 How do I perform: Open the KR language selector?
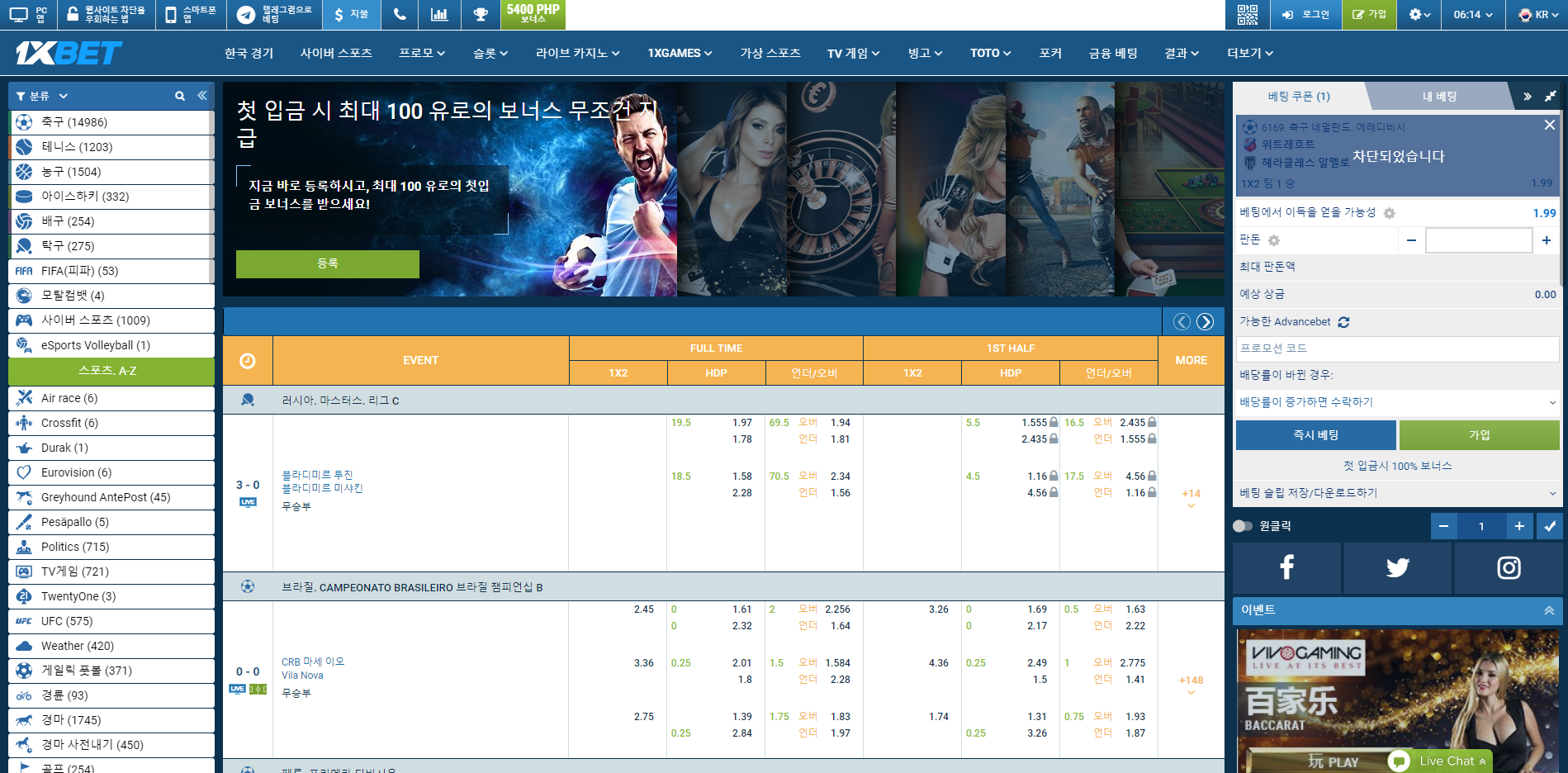point(1538,14)
